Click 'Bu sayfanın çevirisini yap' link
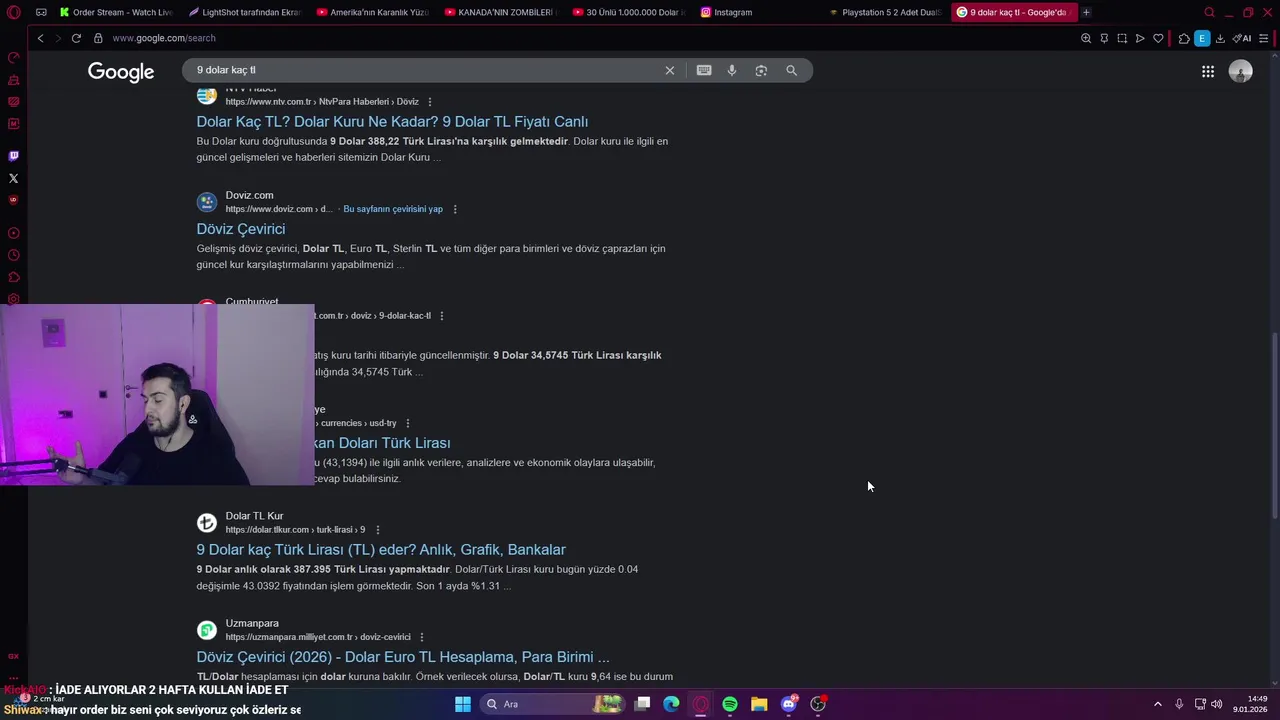This screenshot has height=720, width=1280. (x=393, y=209)
